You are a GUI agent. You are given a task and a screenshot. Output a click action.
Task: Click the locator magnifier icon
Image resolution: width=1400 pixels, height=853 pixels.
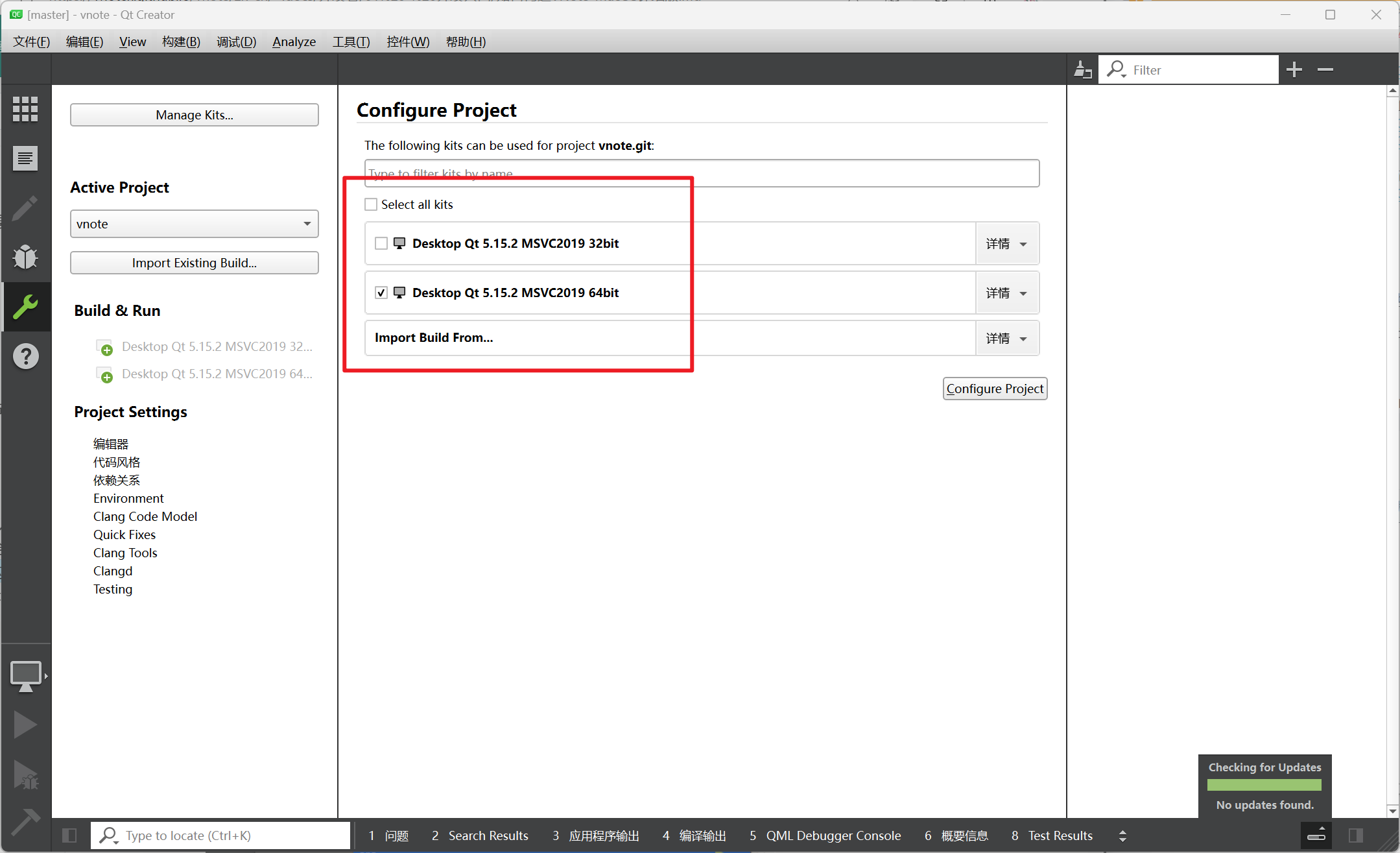coord(108,835)
